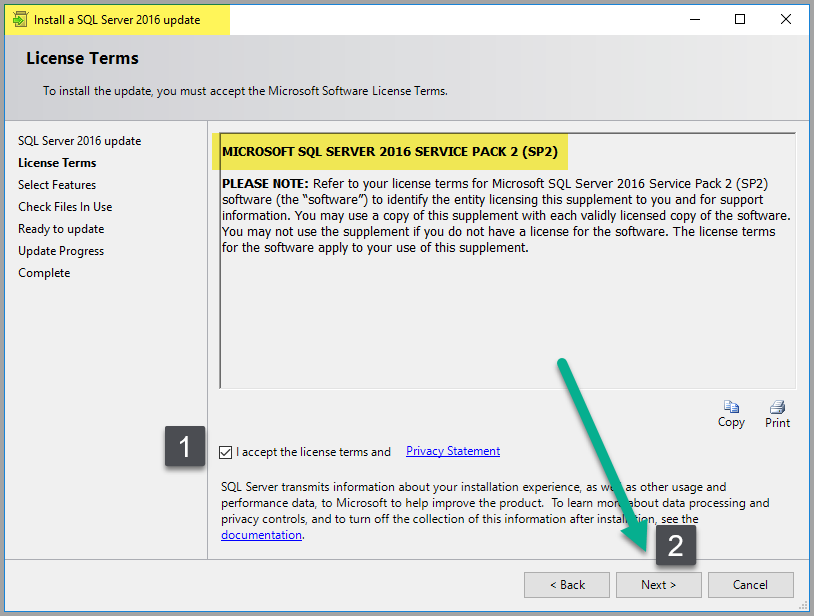The width and height of the screenshot is (814, 616).
Task: Click the License Terms page heading
Action: click(x=83, y=58)
